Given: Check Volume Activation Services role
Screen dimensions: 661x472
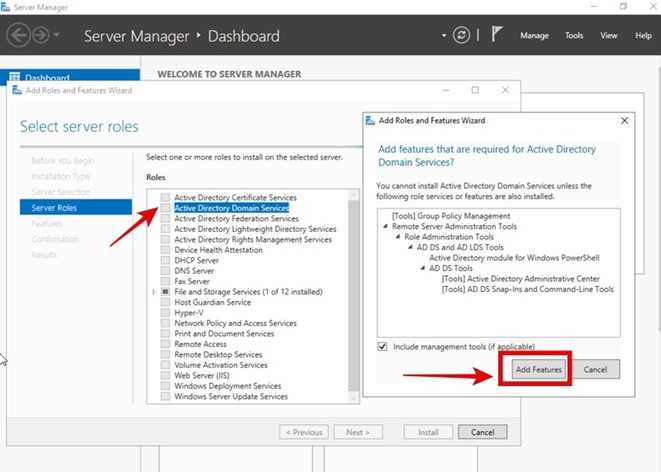Looking at the screenshot, I should (x=165, y=365).
